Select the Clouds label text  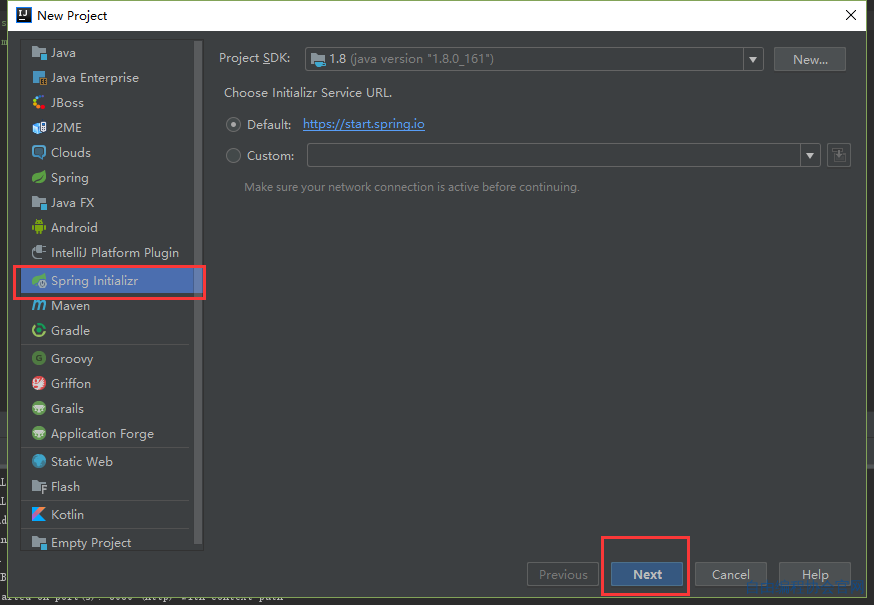(x=71, y=153)
